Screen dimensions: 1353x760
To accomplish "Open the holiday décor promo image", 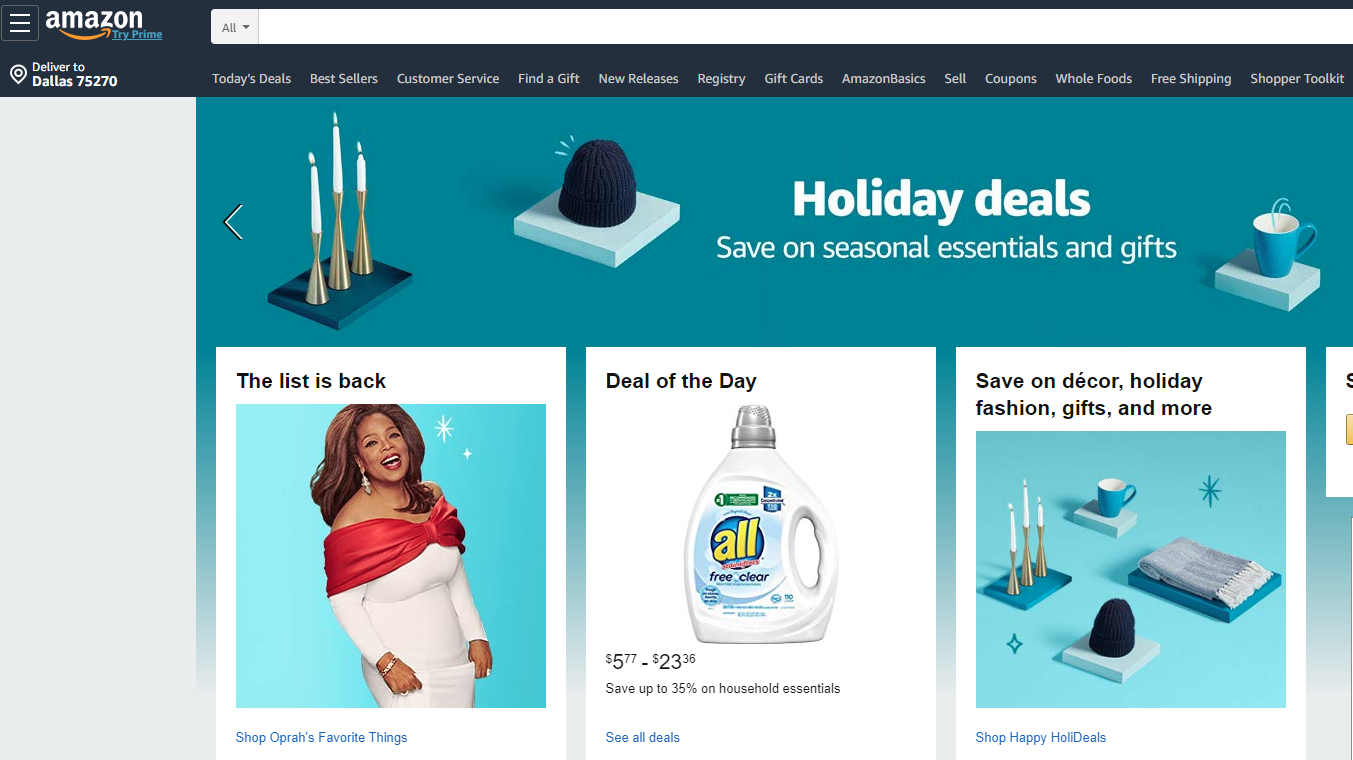I will (x=1131, y=569).
